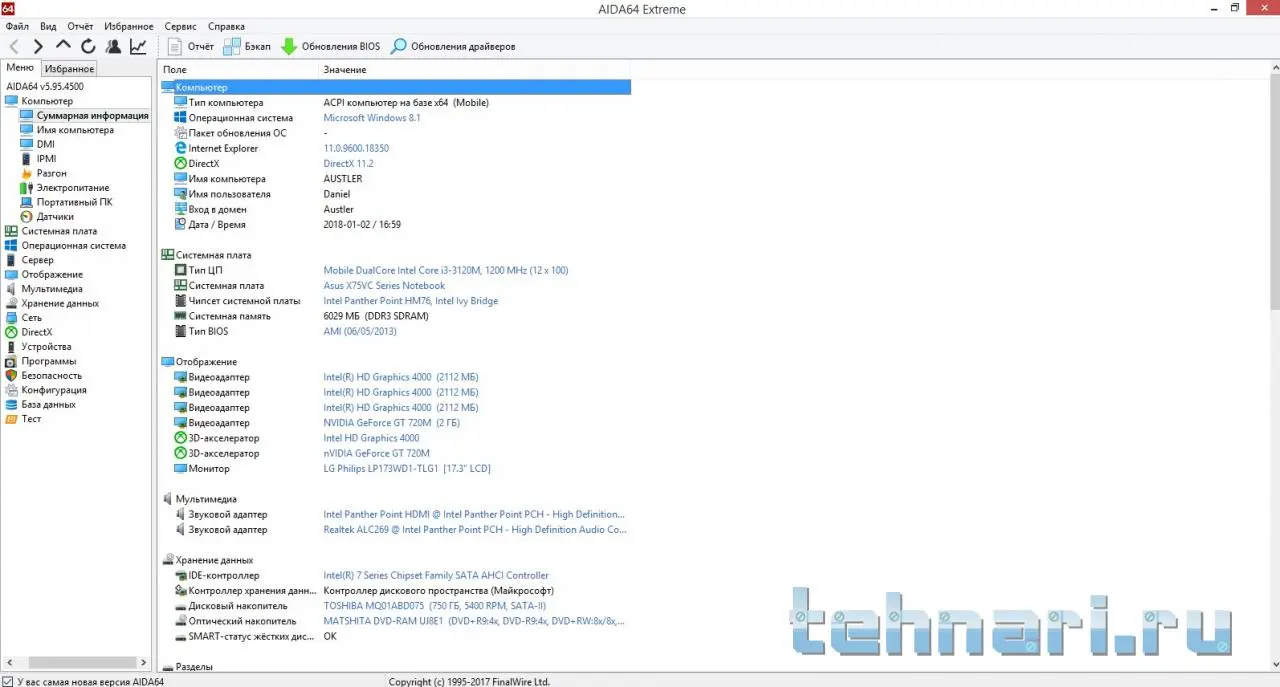Viewport: 1280px width, 687px height.
Task: Open TOSHIBA MQ01ABD075 drive link
Action: point(435,606)
